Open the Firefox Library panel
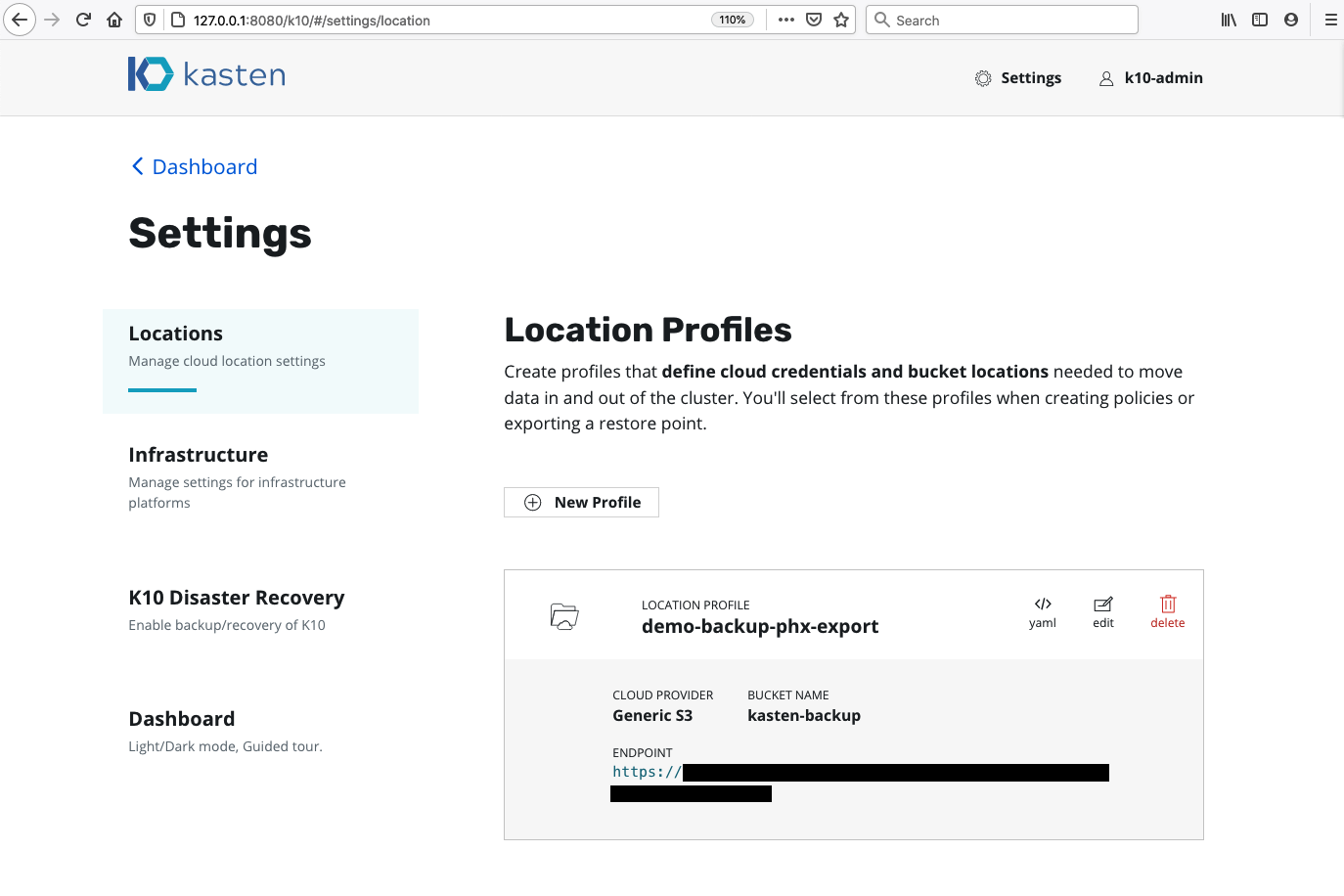 (1228, 20)
